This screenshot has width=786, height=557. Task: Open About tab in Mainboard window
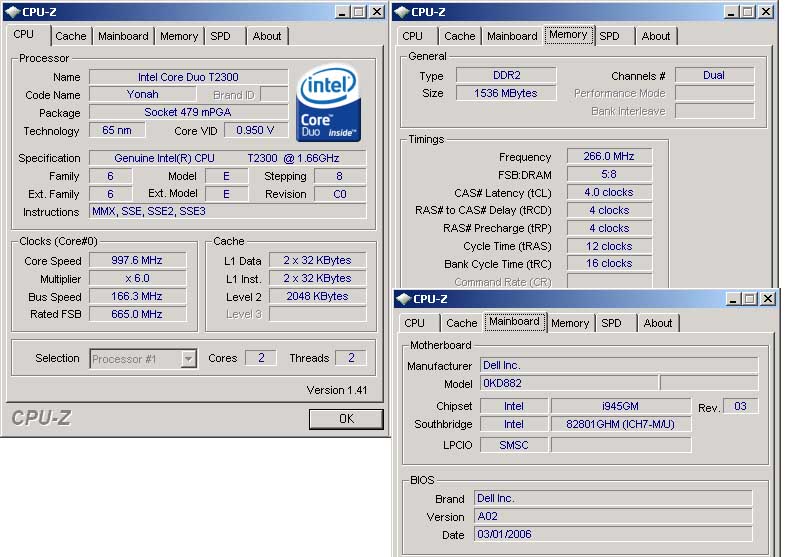(658, 323)
